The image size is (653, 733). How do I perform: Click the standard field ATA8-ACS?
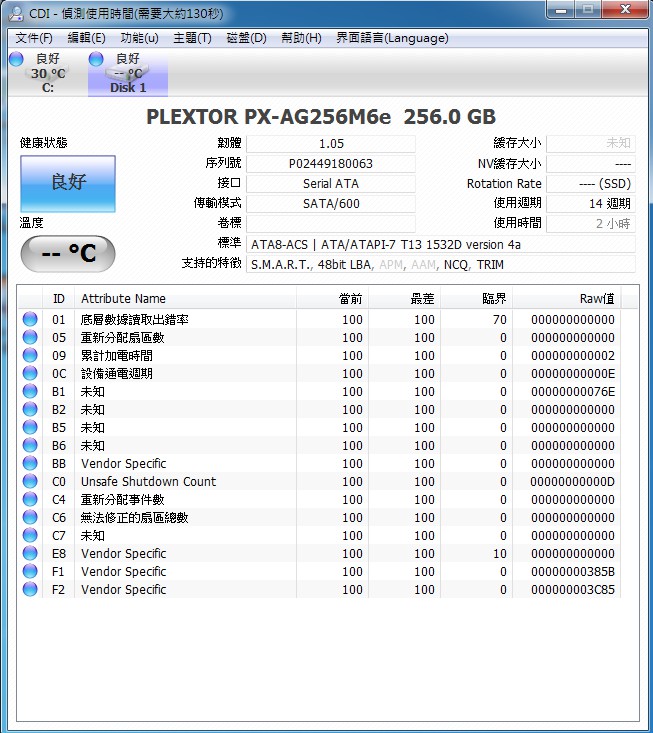(441, 244)
